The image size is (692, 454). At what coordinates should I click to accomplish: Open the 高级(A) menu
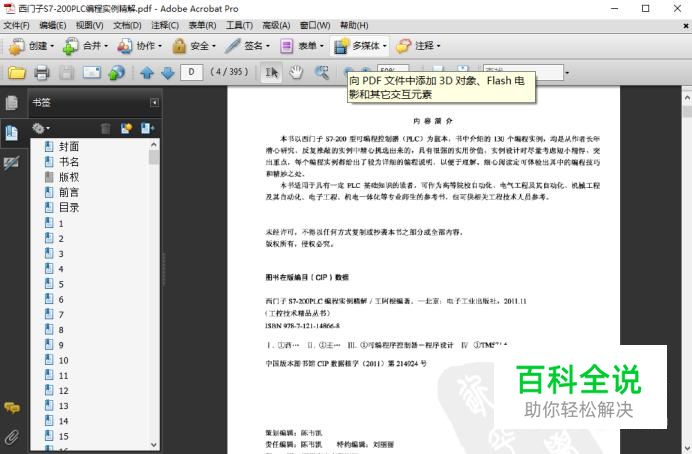click(x=276, y=26)
